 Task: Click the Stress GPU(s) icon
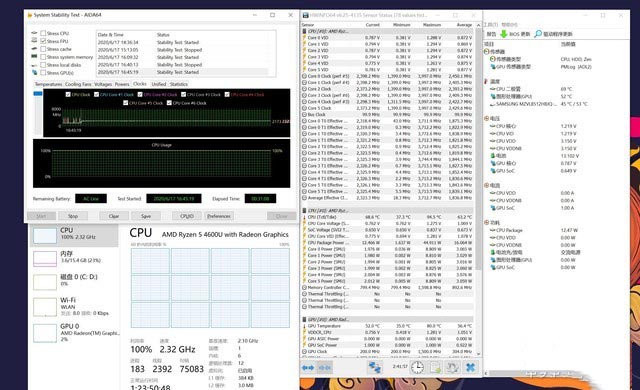pyautogui.click(x=34, y=73)
